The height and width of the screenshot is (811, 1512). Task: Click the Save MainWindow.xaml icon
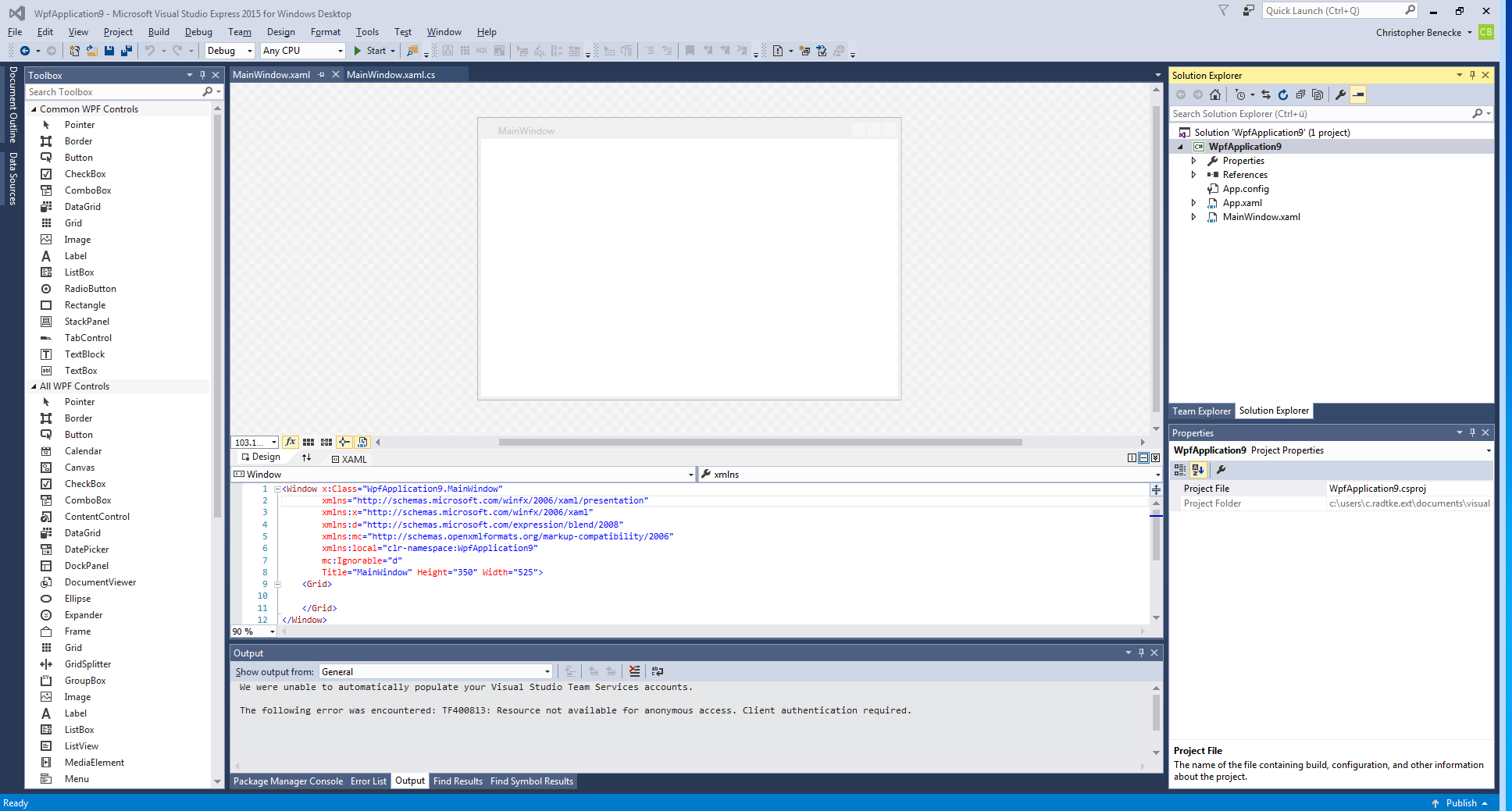tap(109, 51)
